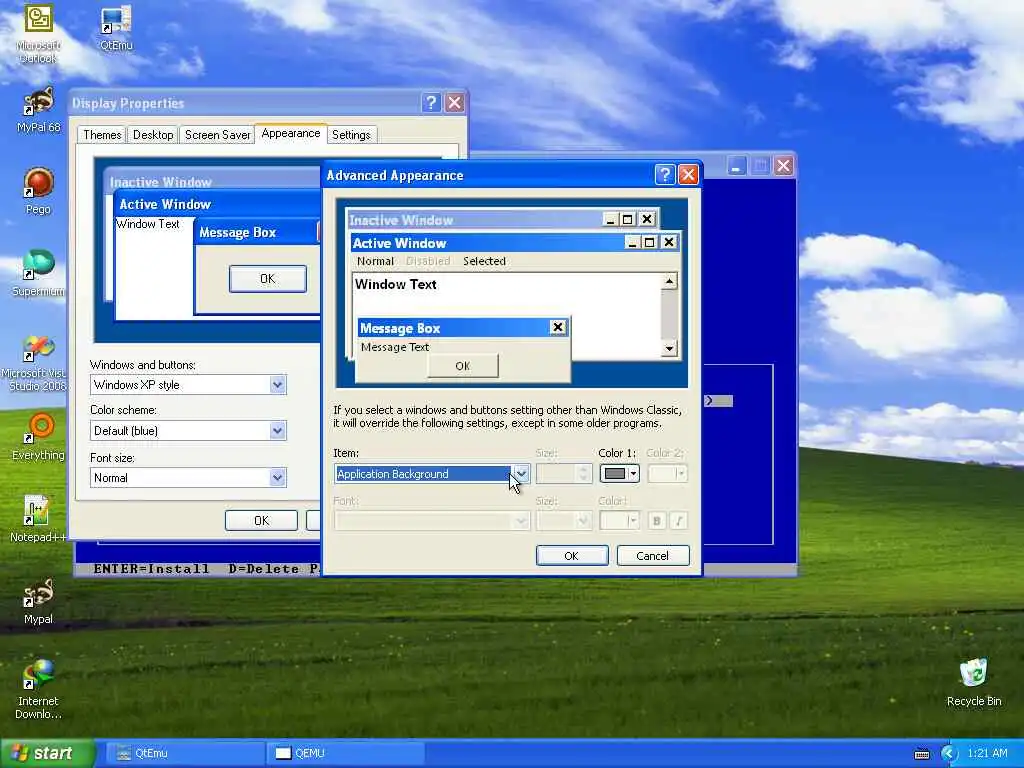Viewport: 1024px width, 768px height.
Task: Click the preview OK button in Message Box
Action: coord(463,366)
